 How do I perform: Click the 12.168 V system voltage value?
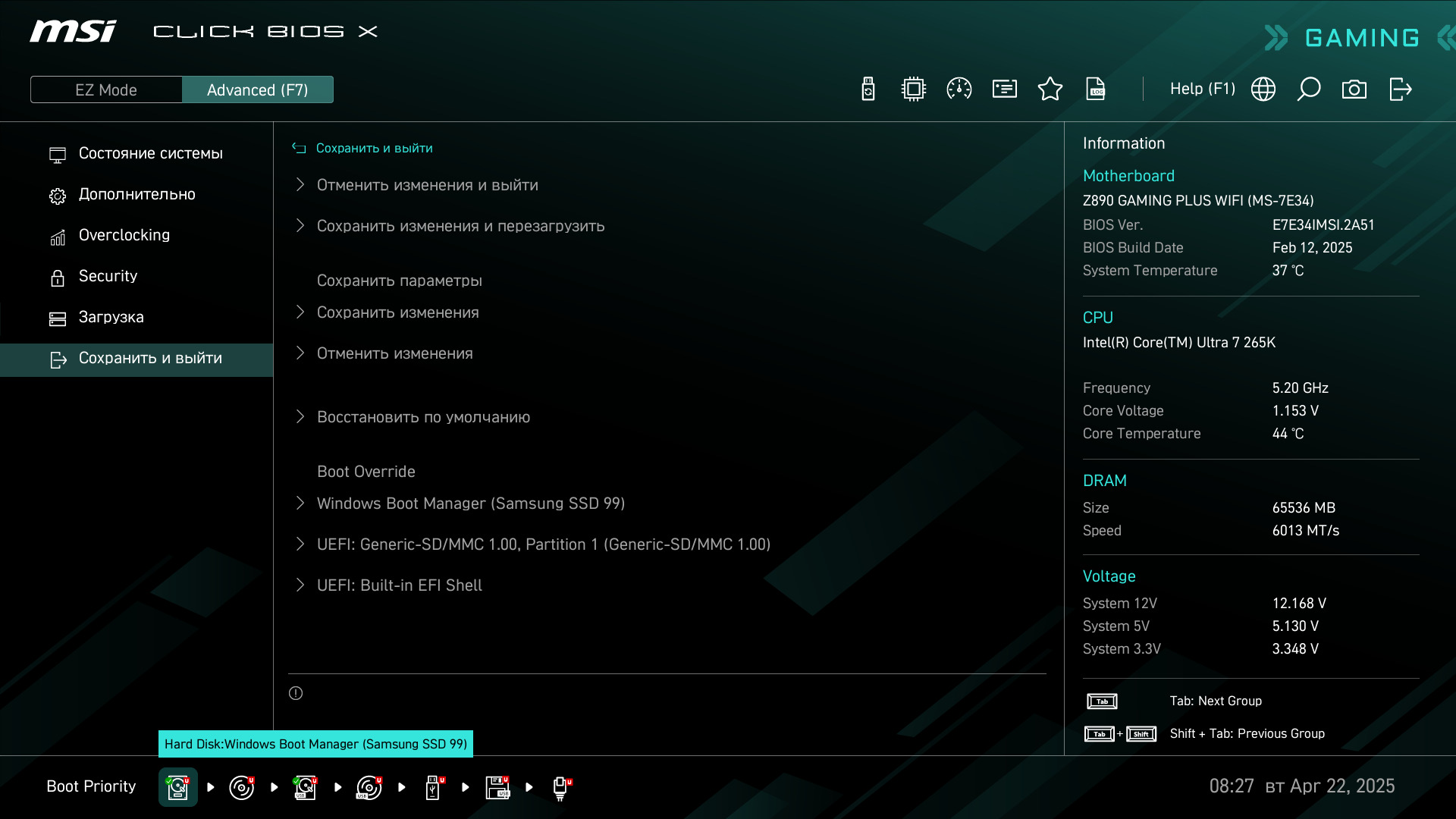(1299, 604)
